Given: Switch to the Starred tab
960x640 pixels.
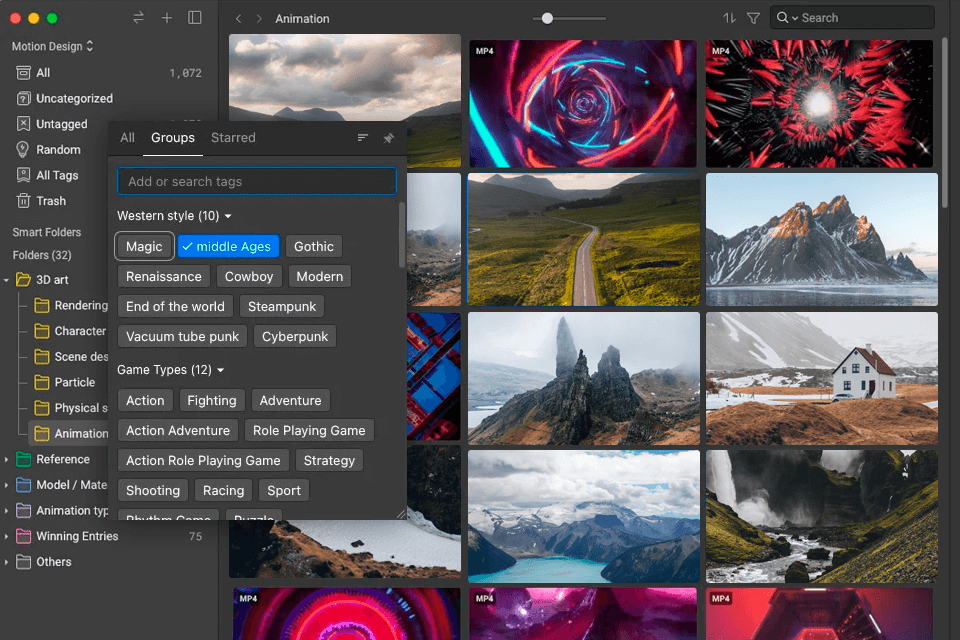Looking at the screenshot, I should coord(233,138).
